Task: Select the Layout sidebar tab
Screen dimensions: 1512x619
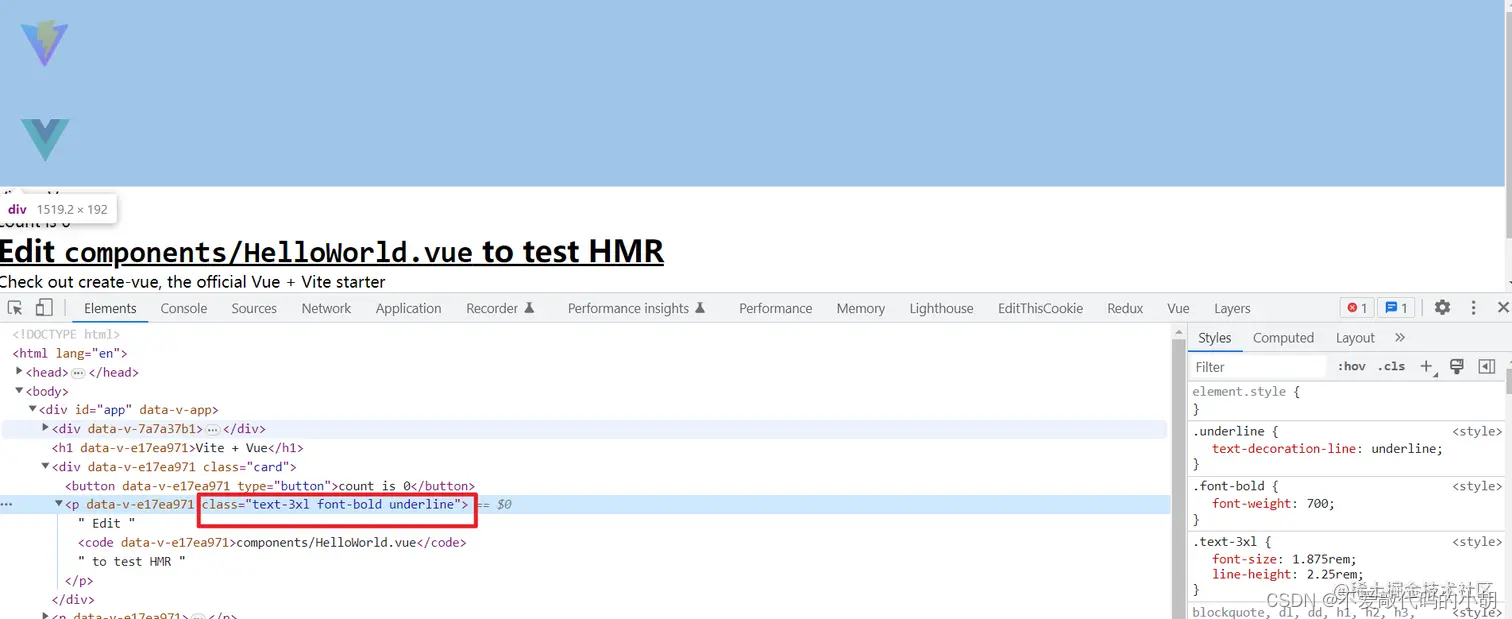Action: [x=1355, y=338]
